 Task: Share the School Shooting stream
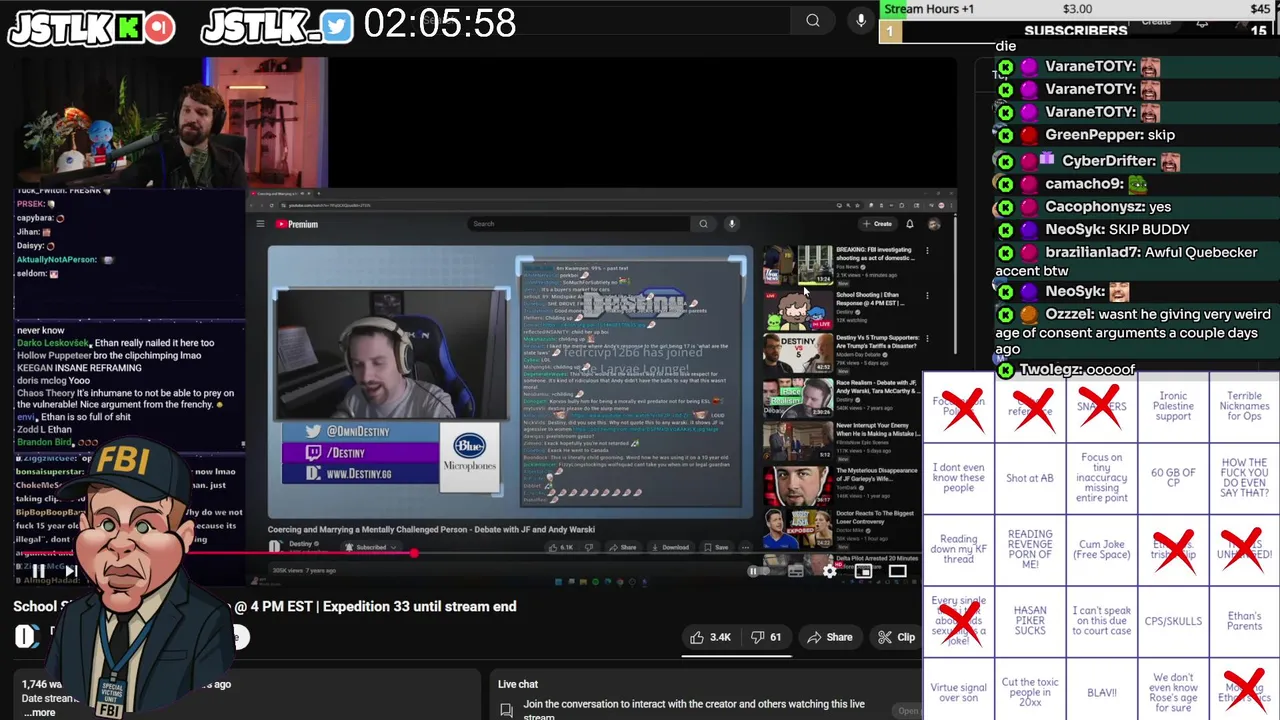(x=830, y=637)
